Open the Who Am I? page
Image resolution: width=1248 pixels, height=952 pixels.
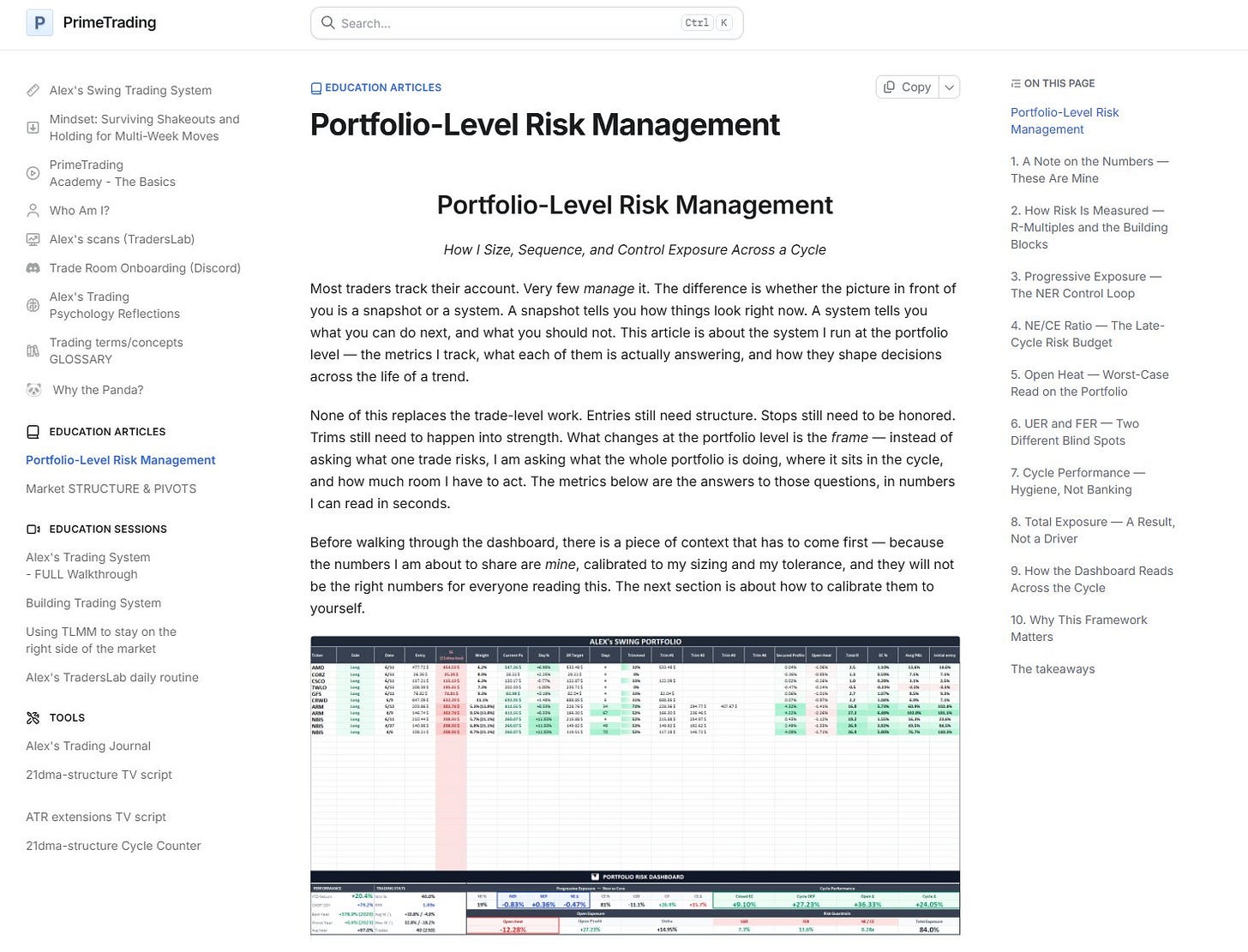pyautogui.click(x=80, y=210)
